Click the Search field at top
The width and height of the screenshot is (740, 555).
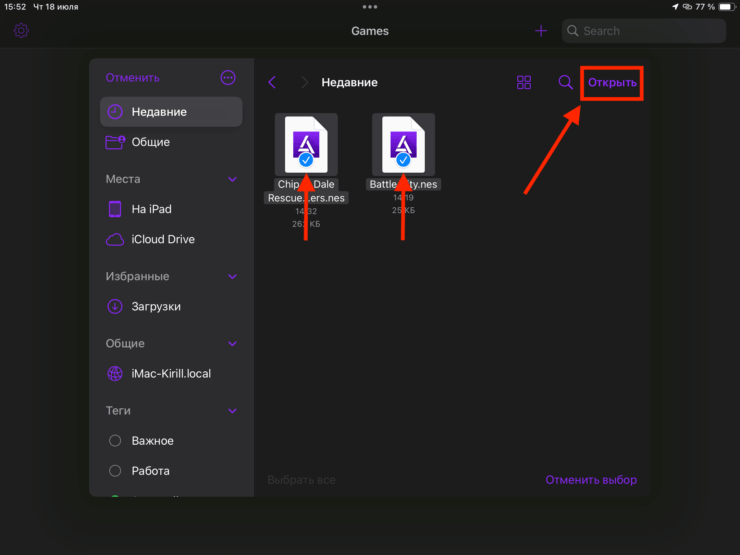[x=645, y=31]
